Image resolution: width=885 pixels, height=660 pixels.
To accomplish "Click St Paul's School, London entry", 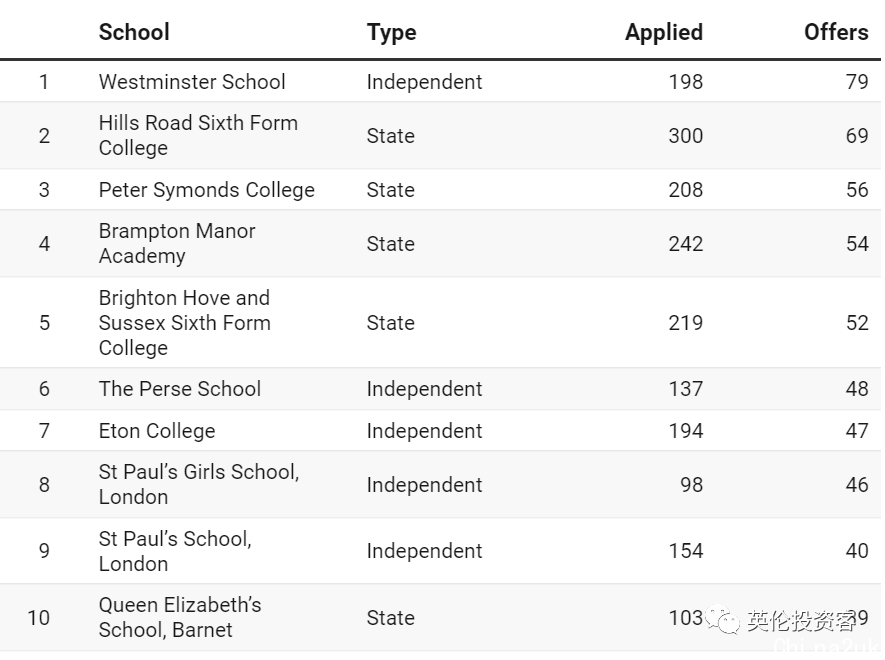I will pos(175,551).
